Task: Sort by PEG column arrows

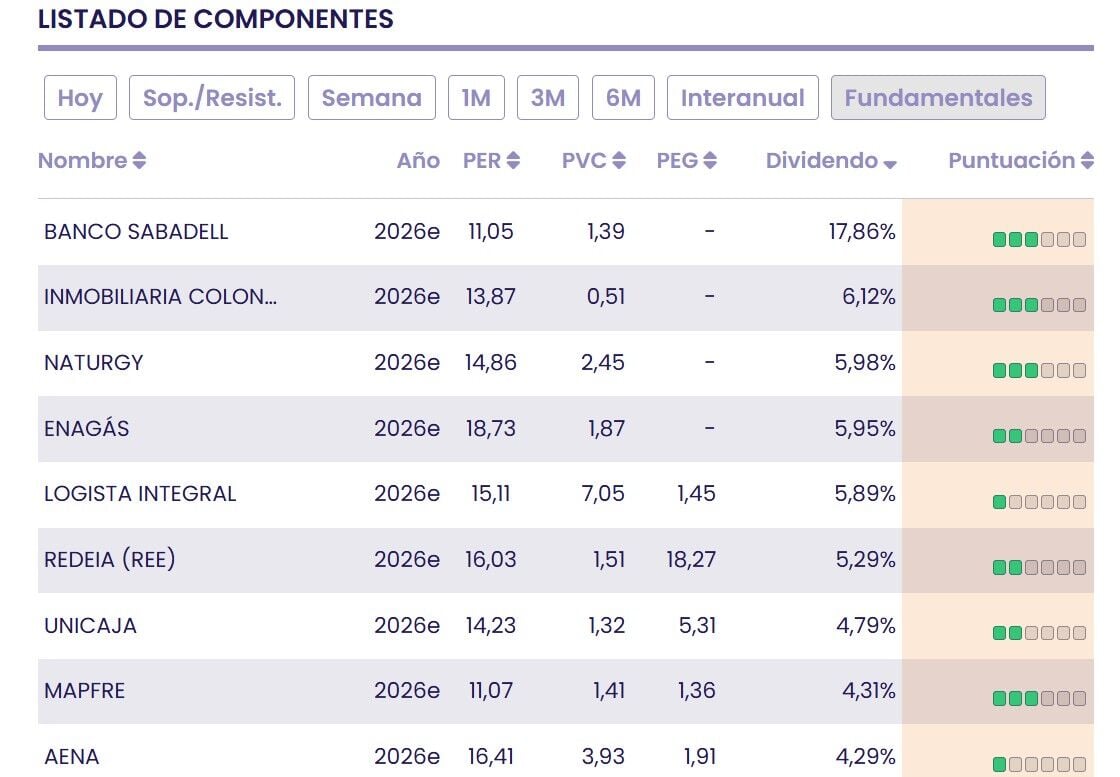Action: coord(709,161)
